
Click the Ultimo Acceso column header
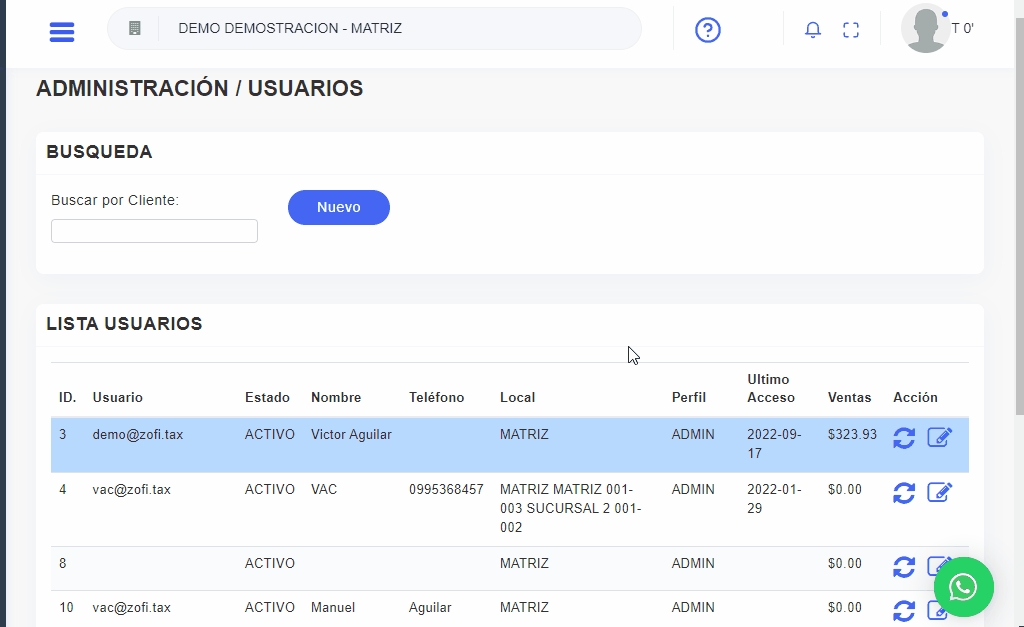770,388
